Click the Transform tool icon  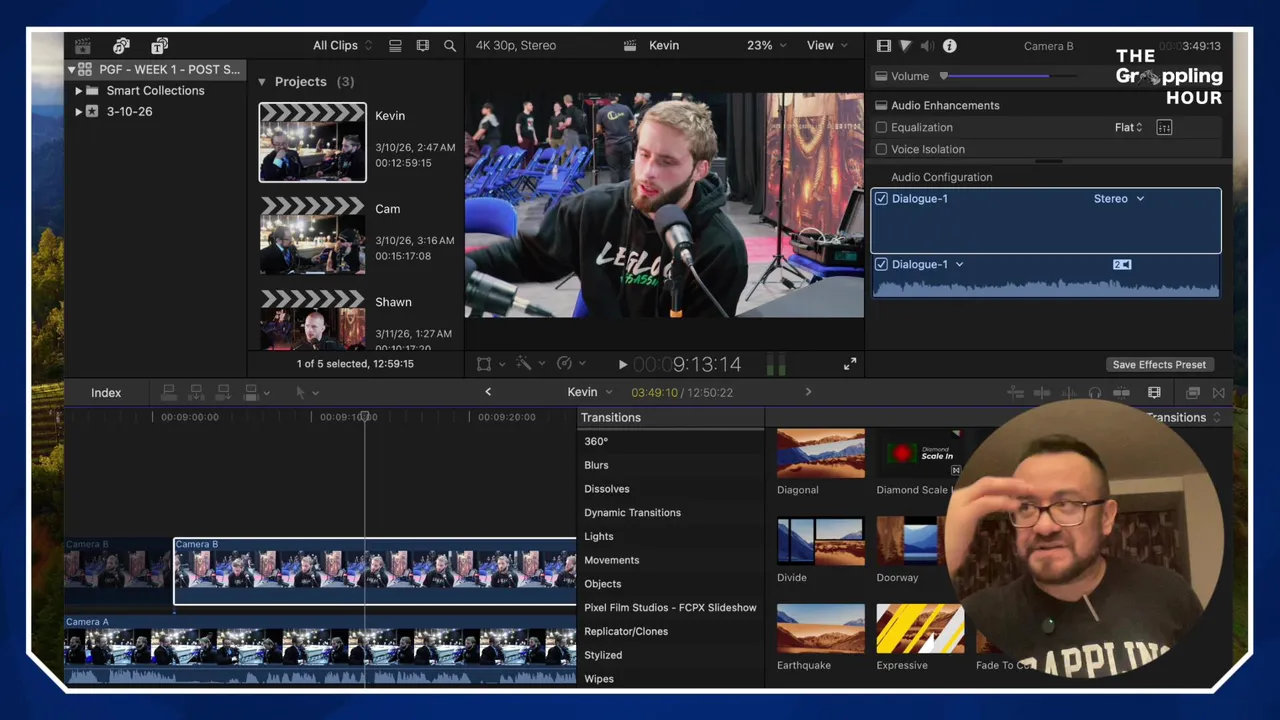tap(484, 364)
